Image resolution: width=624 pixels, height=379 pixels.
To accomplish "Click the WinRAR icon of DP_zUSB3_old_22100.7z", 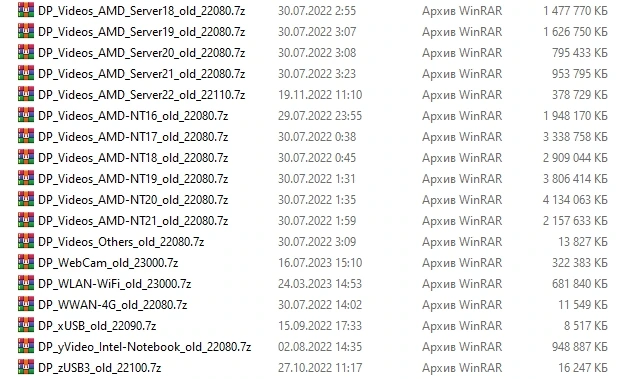I will (26, 367).
